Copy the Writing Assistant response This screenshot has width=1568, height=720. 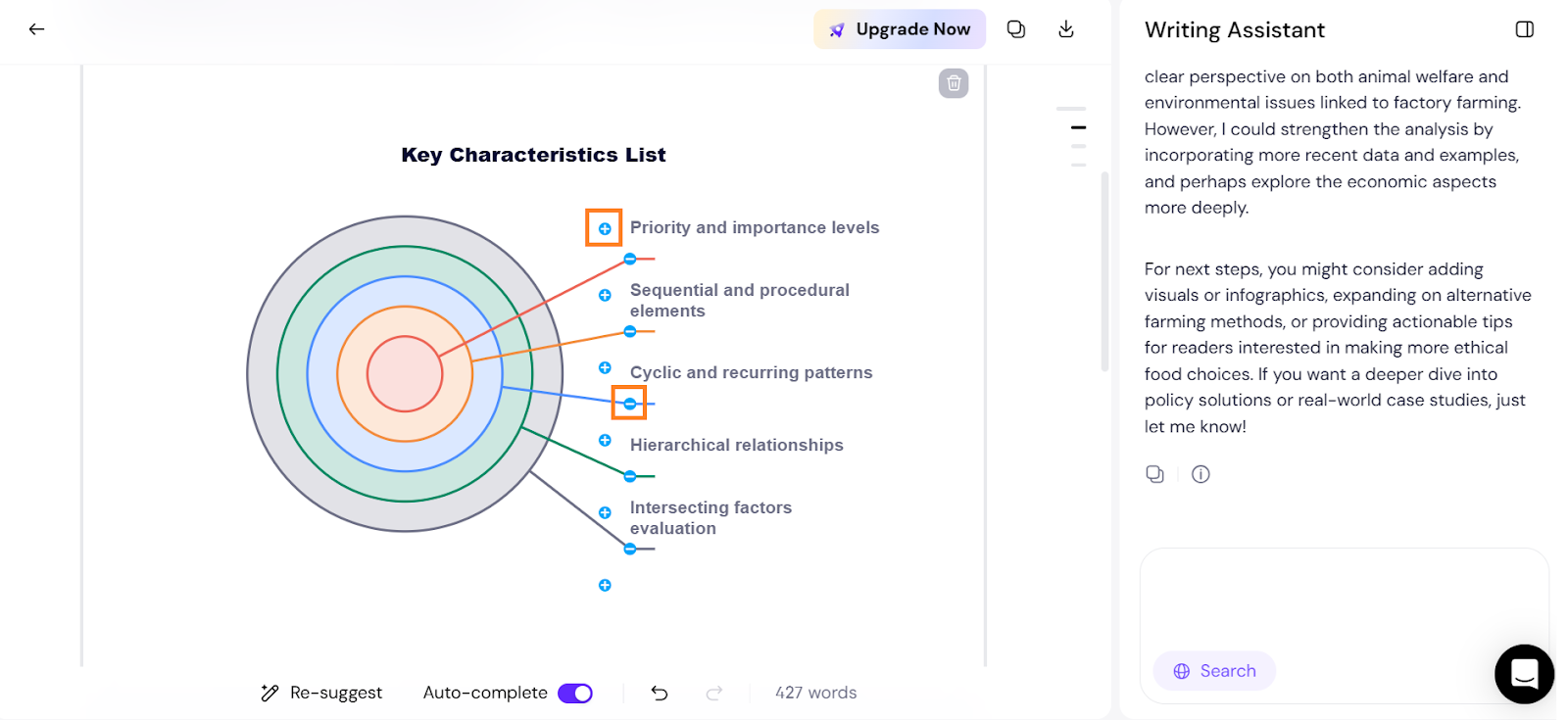[x=1155, y=474]
